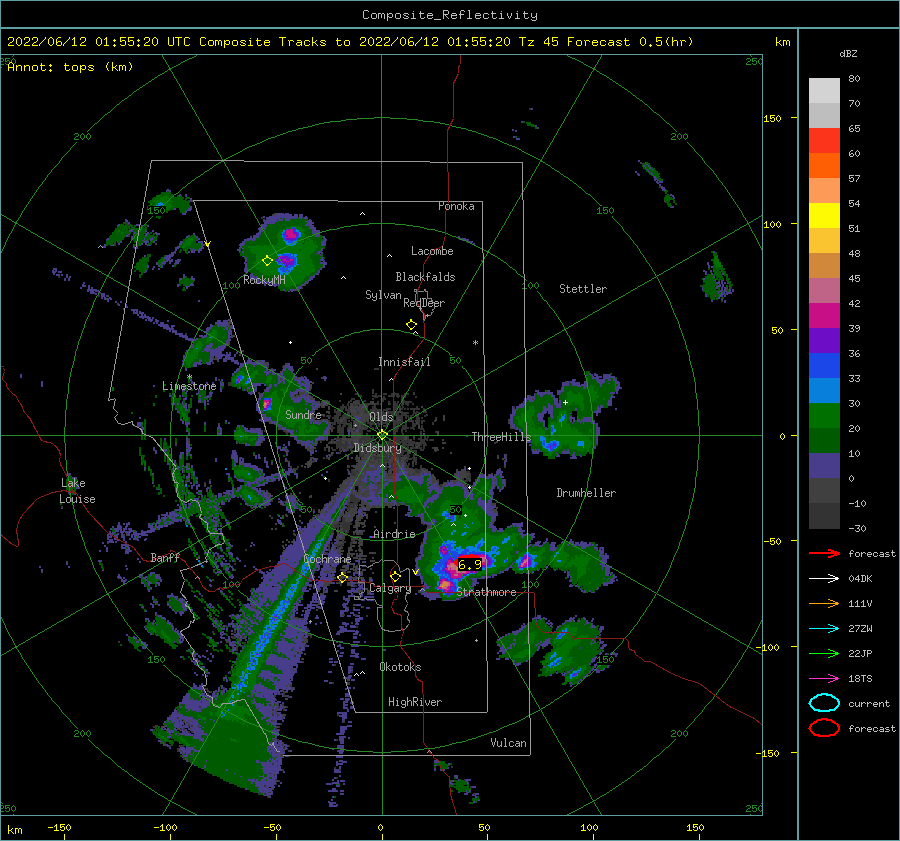Screen dimensions: 900x841
Task: Select the magenta 39–42 dBZ swatch
Action: point(824,316)
